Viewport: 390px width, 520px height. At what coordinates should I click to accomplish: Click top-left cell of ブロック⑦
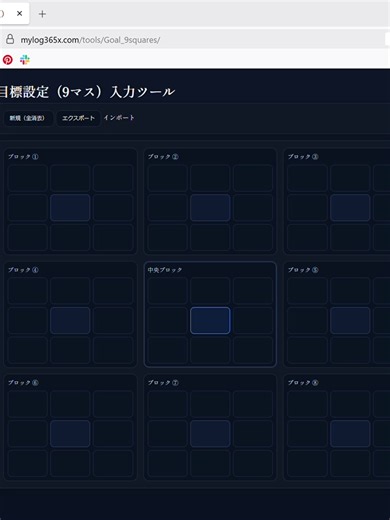click(x=167, y=404)
